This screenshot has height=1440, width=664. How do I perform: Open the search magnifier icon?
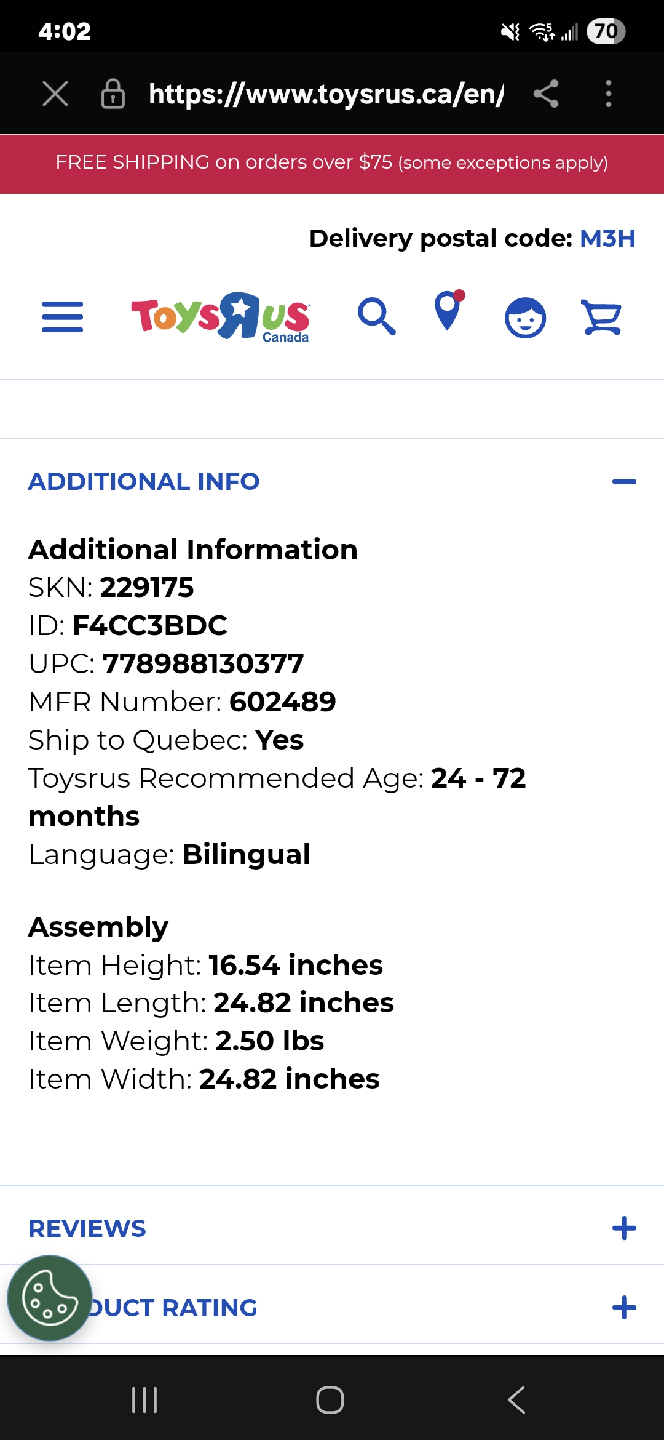[376, 317]
